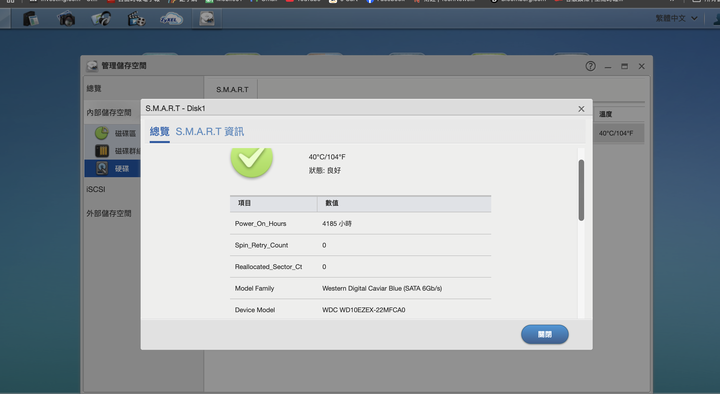The height and width of the screenshot is (394, 720).
Task: Click the green 磁碟區 volume pie icon
Action: coord(101,133)
